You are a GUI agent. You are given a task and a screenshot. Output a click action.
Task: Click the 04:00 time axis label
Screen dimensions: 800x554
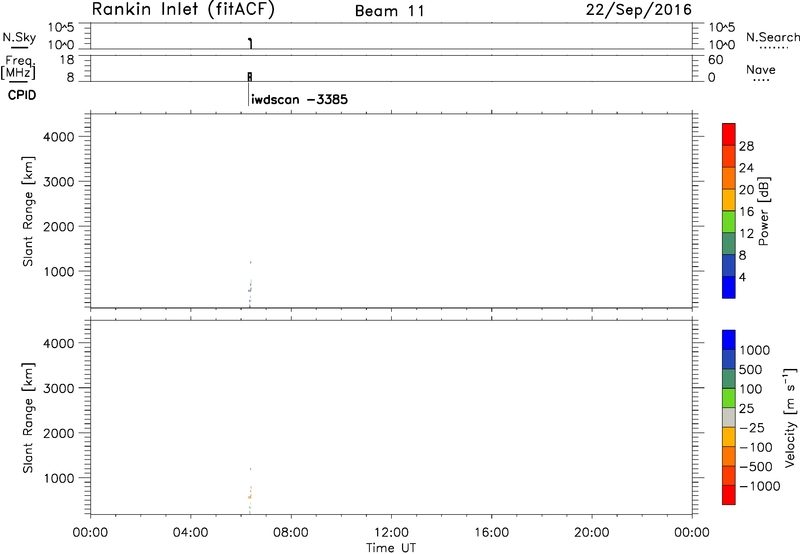coord(190,533)
